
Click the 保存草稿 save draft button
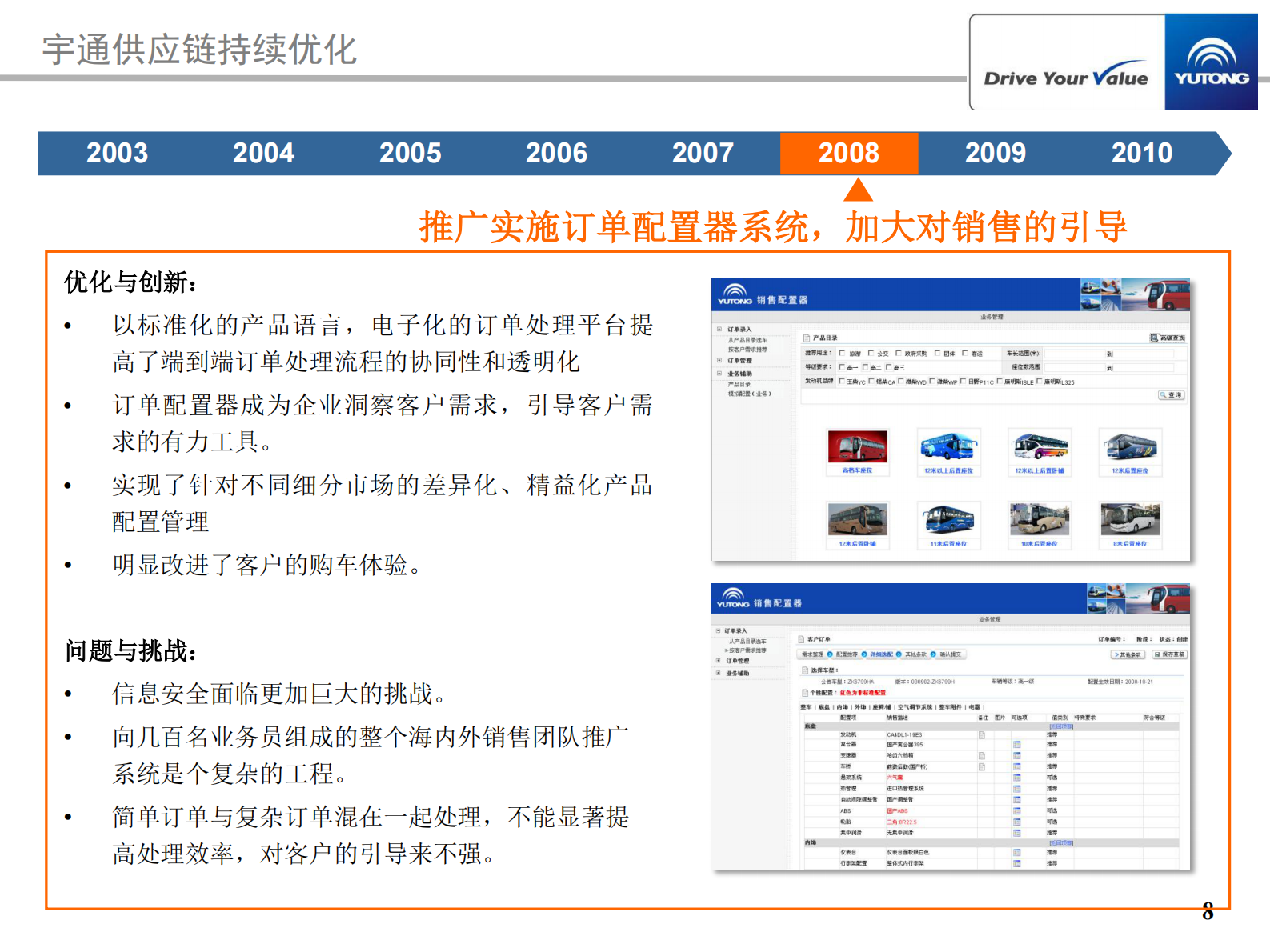tap(1169, 654)
